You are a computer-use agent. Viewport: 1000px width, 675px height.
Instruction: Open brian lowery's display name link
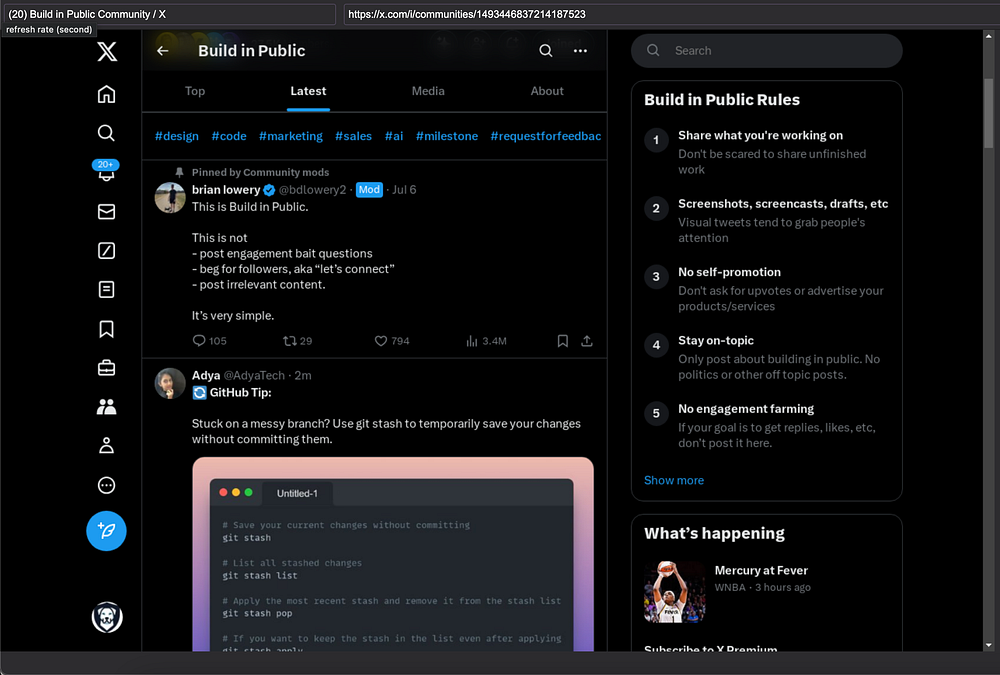[226, 189]
